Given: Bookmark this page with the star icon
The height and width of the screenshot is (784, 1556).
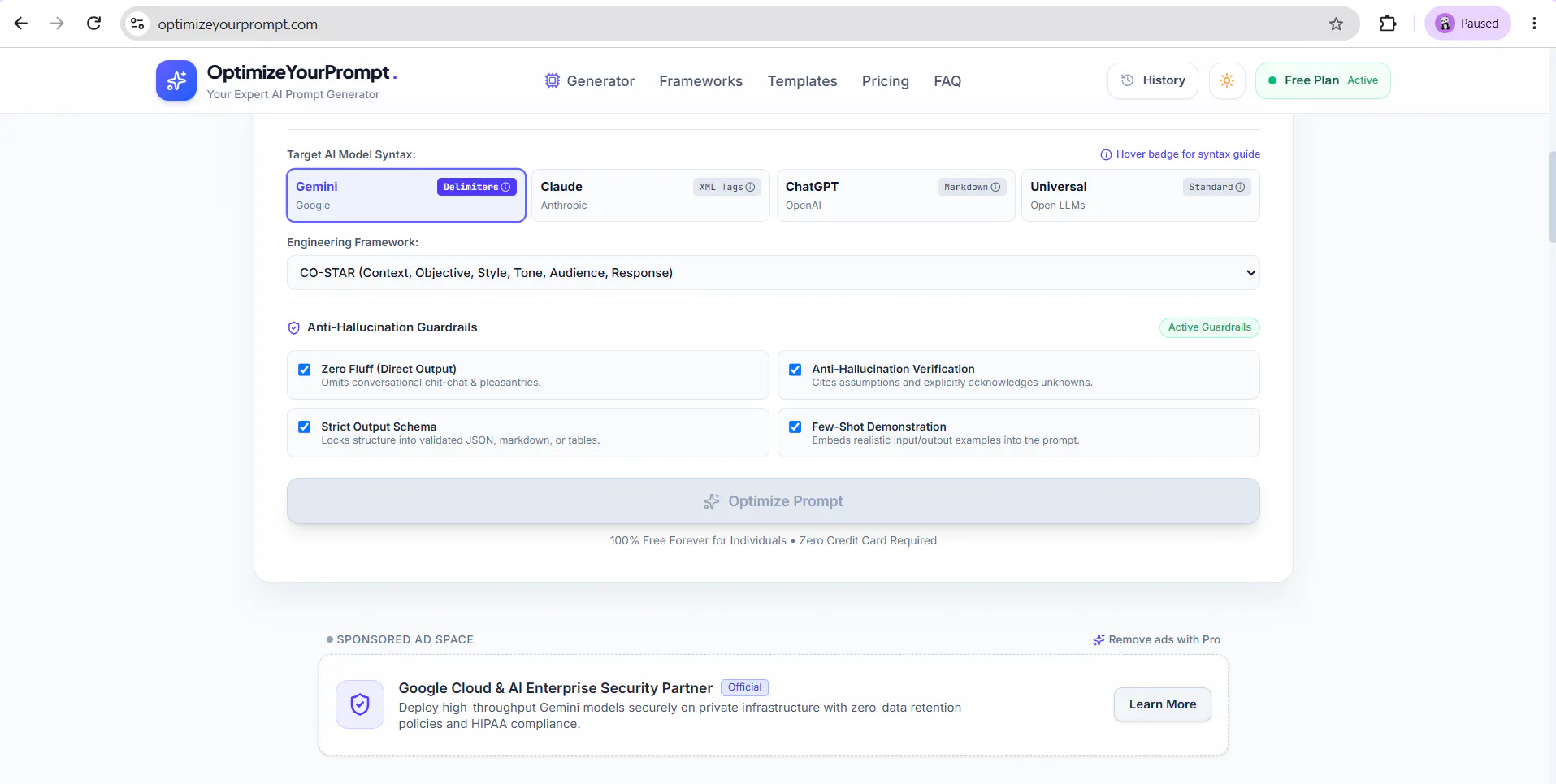Looking at the screenshot, I should pyautogui.click(x=1337, y=24).
